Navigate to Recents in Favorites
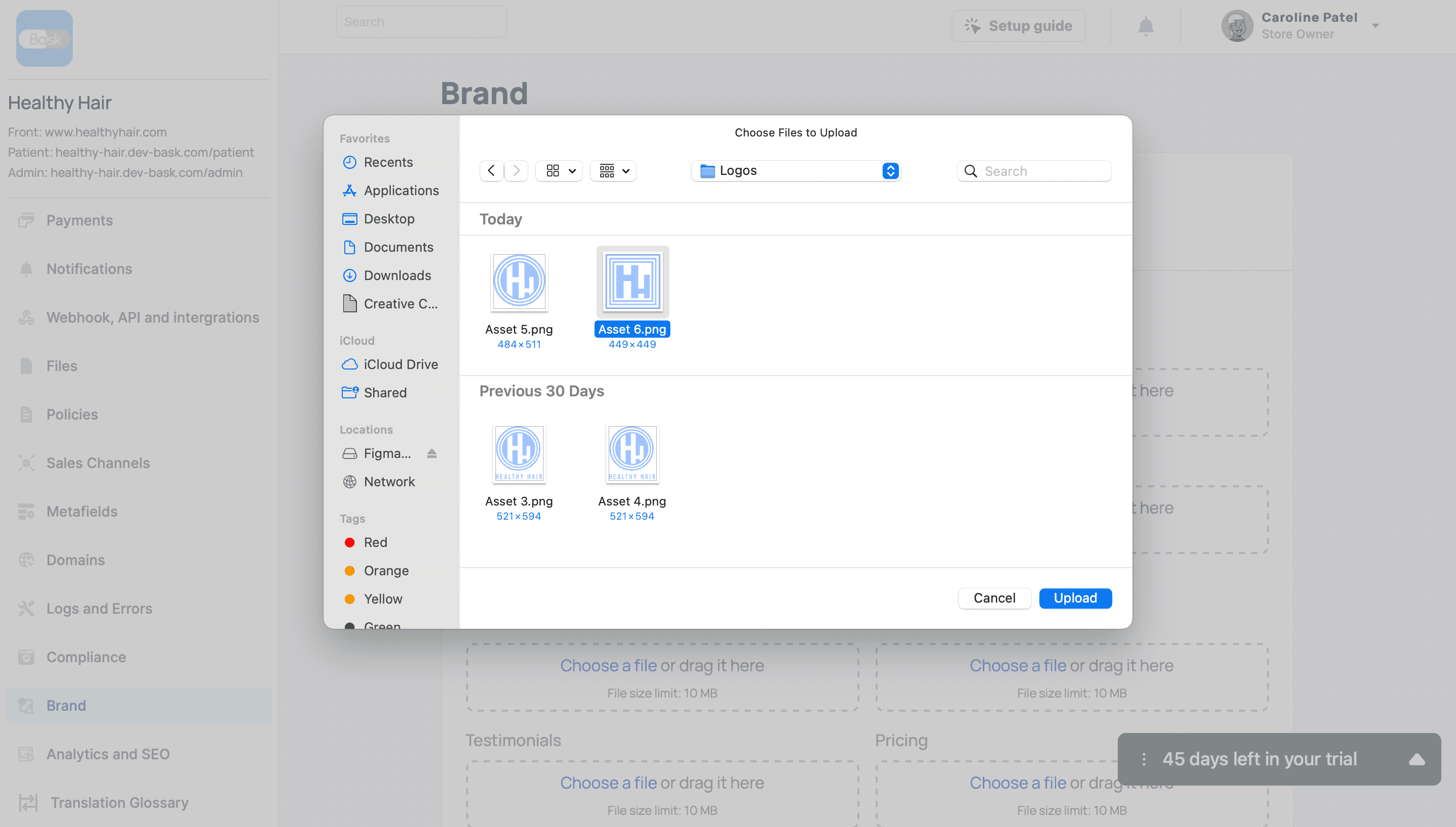 click(389, 161)
